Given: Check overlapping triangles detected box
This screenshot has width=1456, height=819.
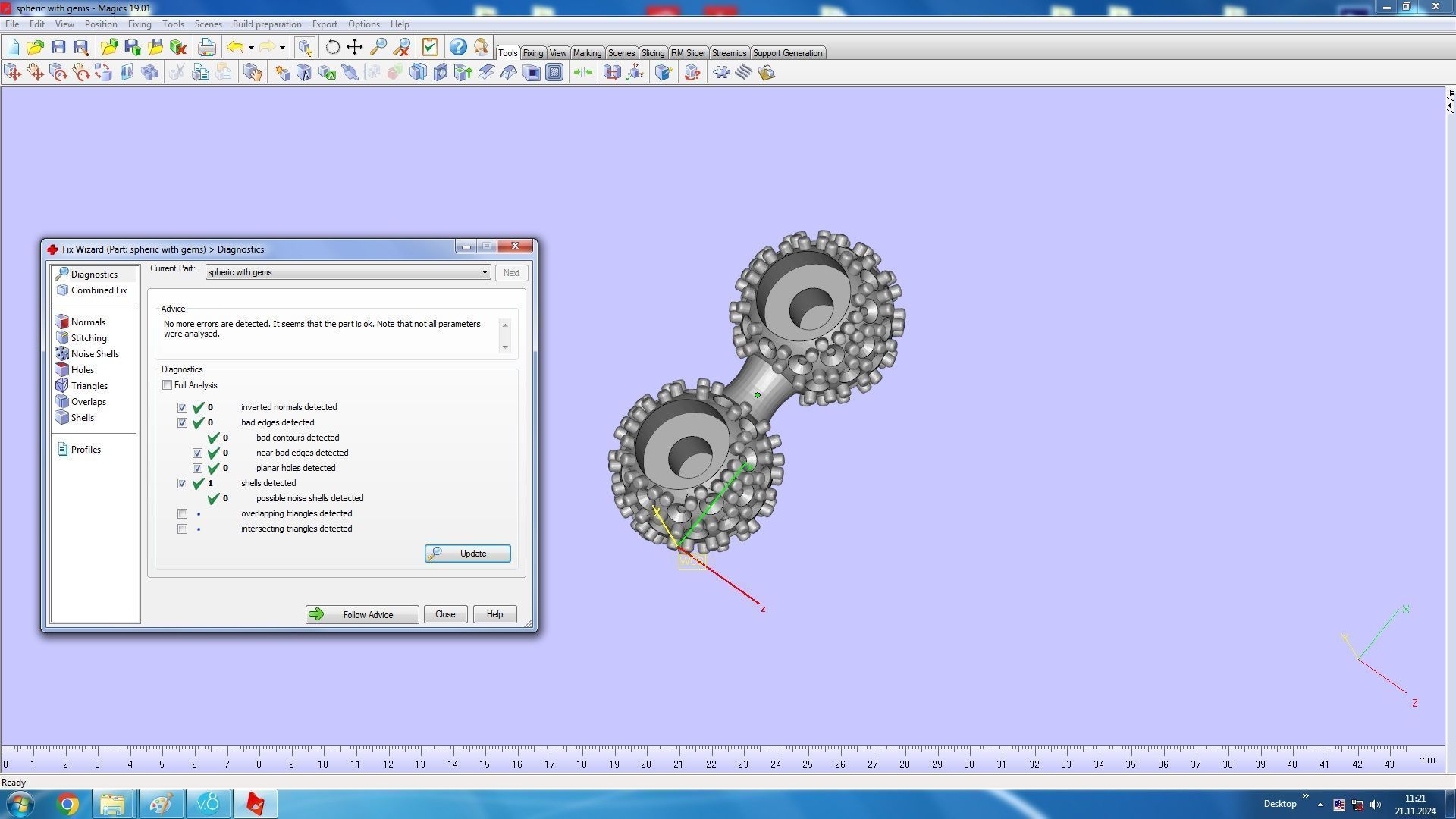Looking at the screenshot, I should coord(183,514).
